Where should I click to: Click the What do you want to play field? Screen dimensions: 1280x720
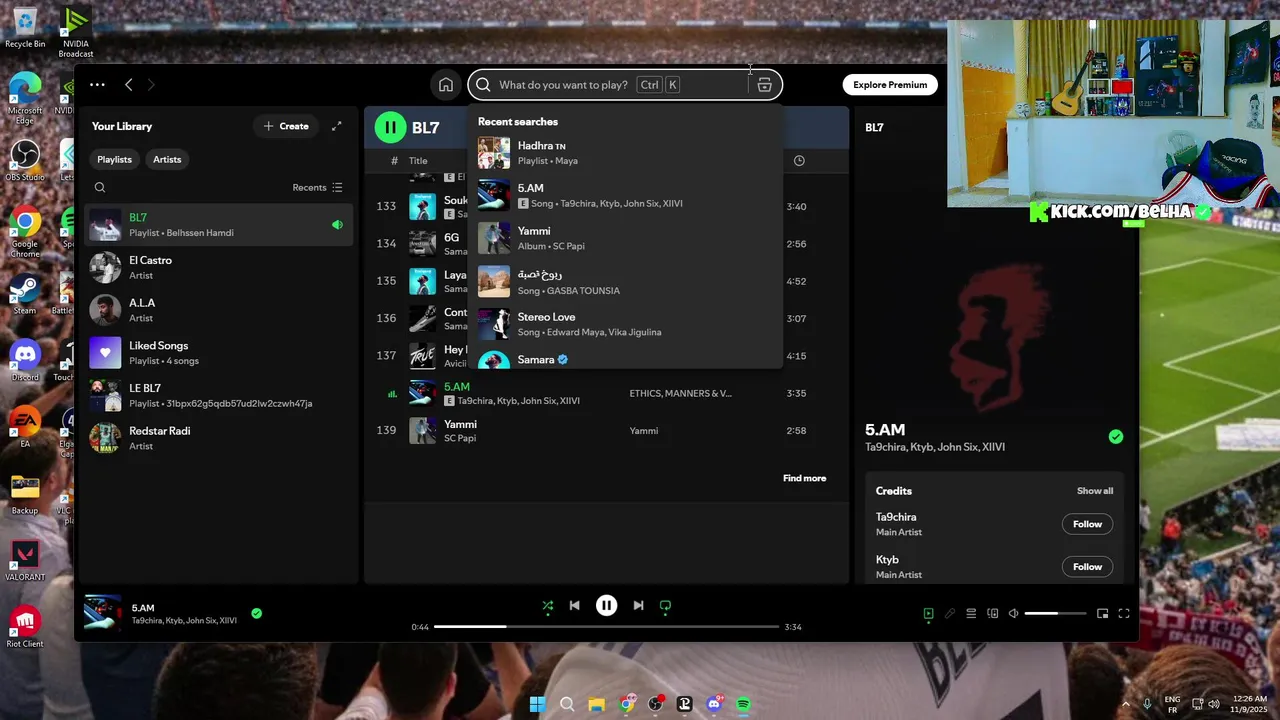pos(563,85)
